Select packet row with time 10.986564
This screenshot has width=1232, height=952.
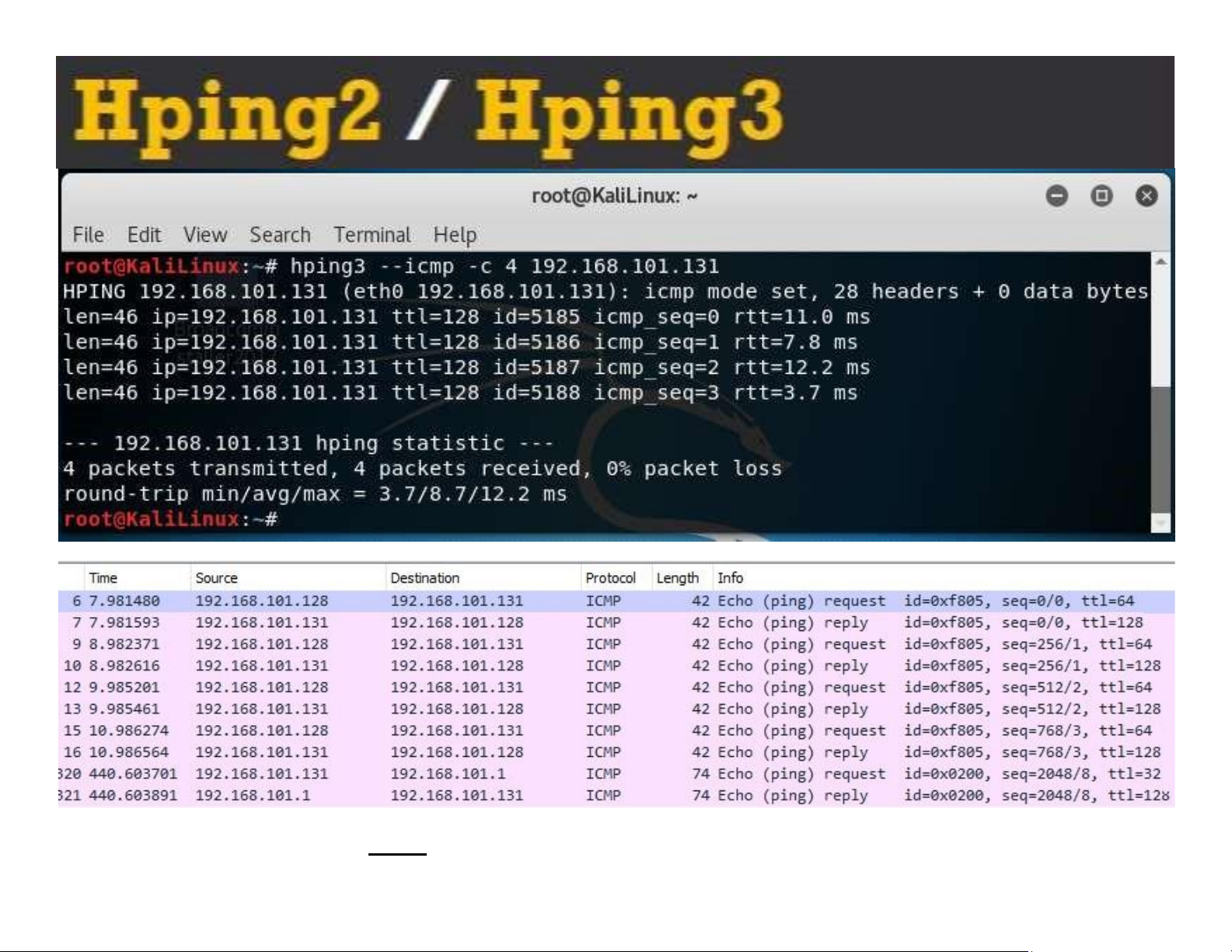(x=616, y=752)
